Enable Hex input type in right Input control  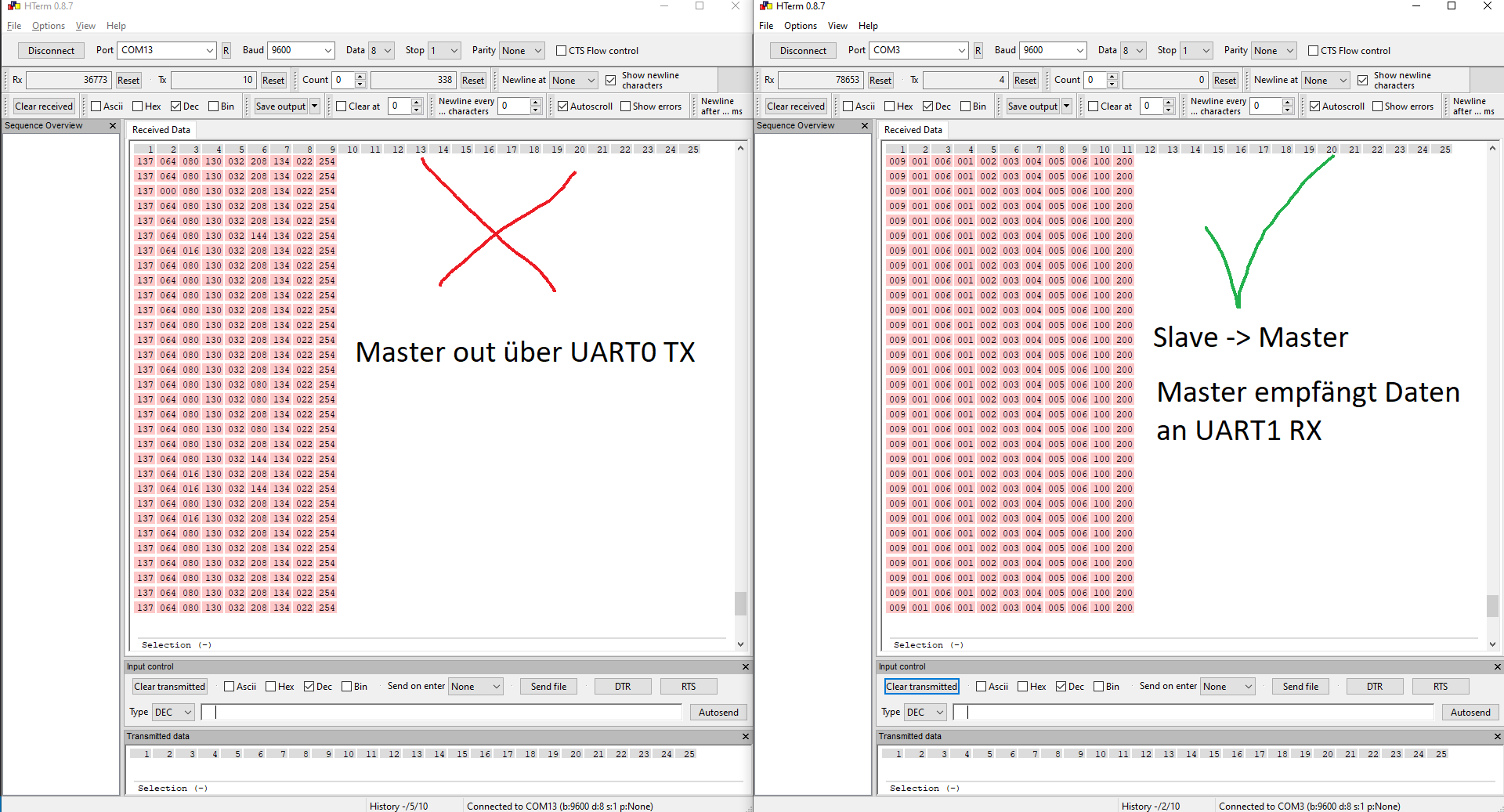click(x=1022, y=687)
